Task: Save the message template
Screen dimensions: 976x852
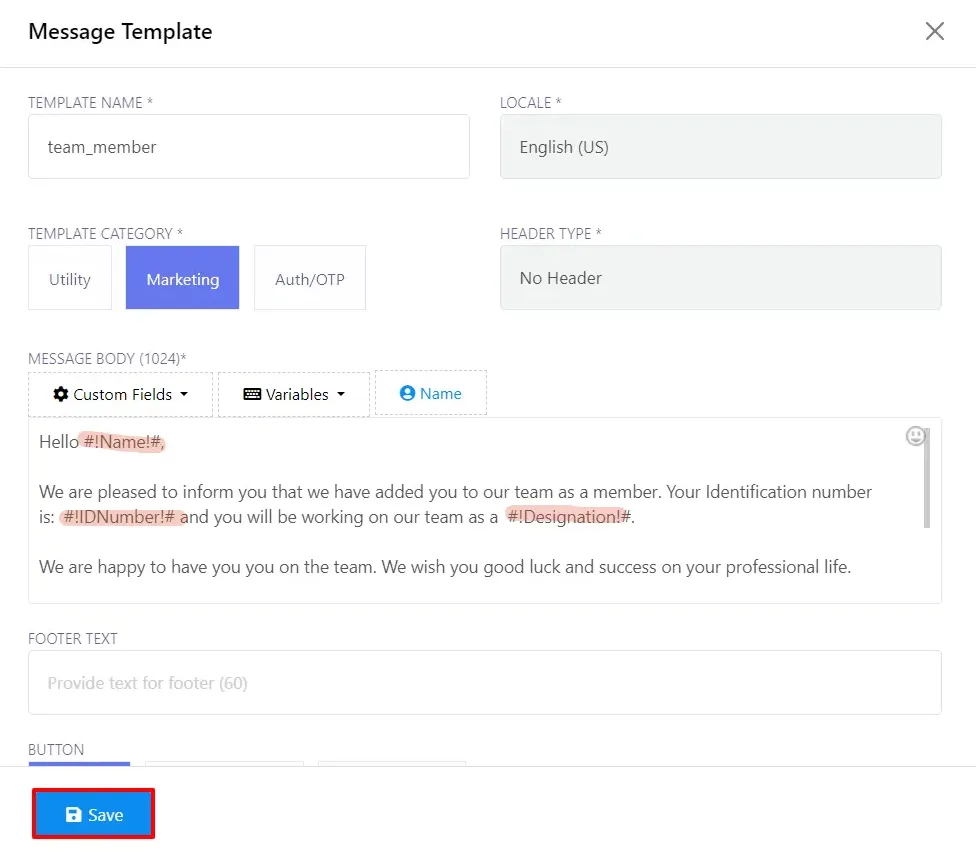Action: [x=93, y=814]
